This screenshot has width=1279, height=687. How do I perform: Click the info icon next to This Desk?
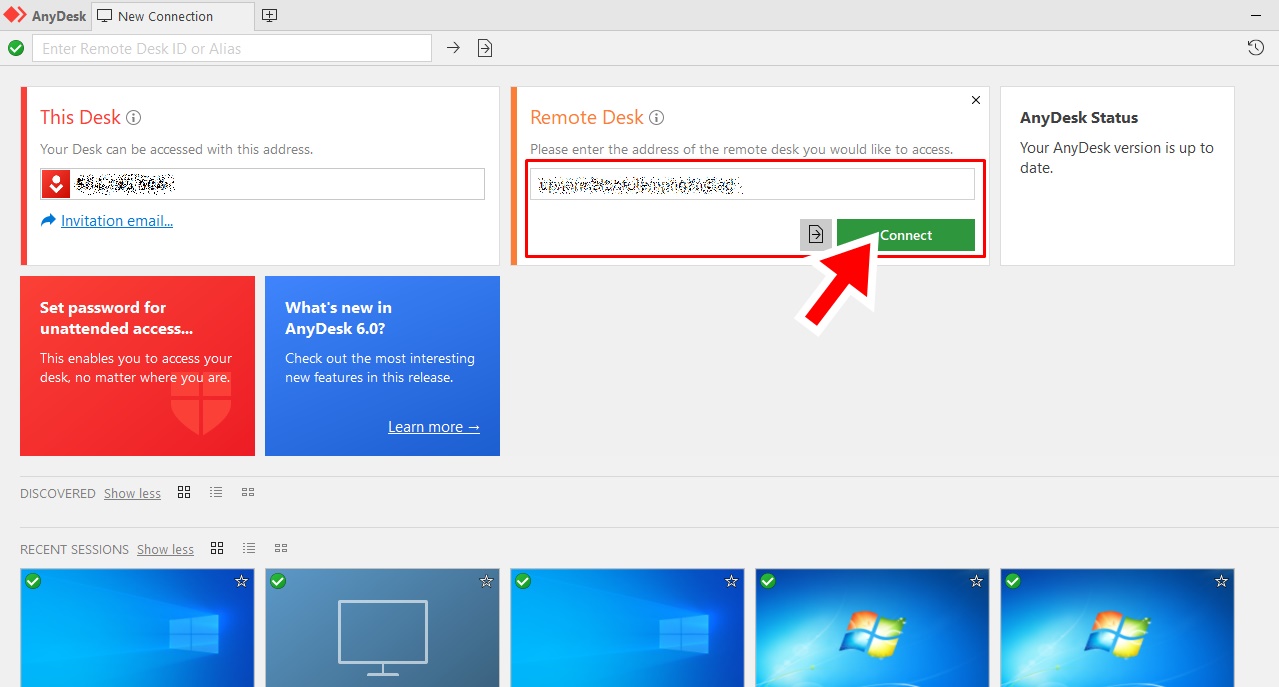[133, 117]
